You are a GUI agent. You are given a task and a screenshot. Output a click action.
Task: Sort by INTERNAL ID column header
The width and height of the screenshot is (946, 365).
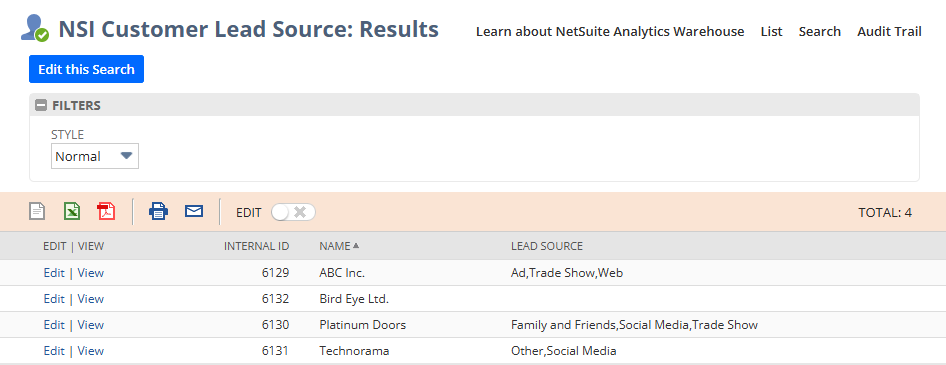coord(256,246)
